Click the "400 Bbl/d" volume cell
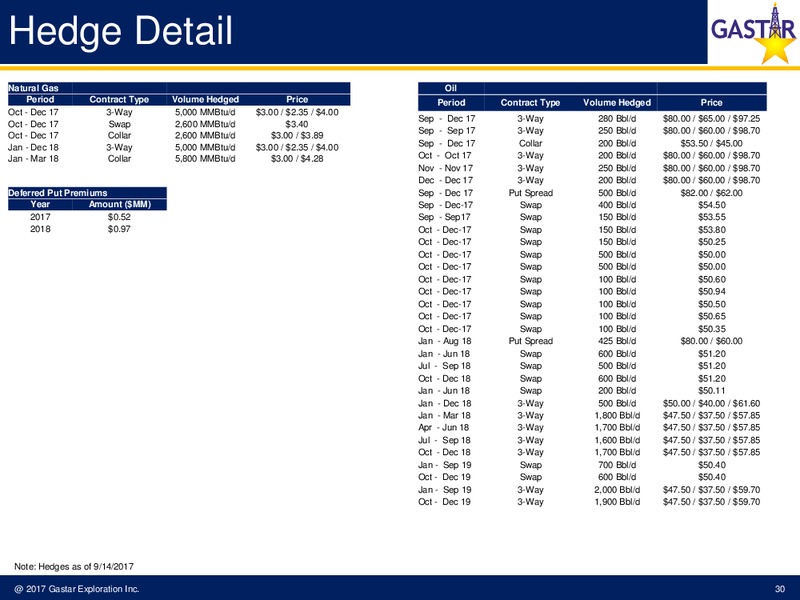 click(617, 205)
